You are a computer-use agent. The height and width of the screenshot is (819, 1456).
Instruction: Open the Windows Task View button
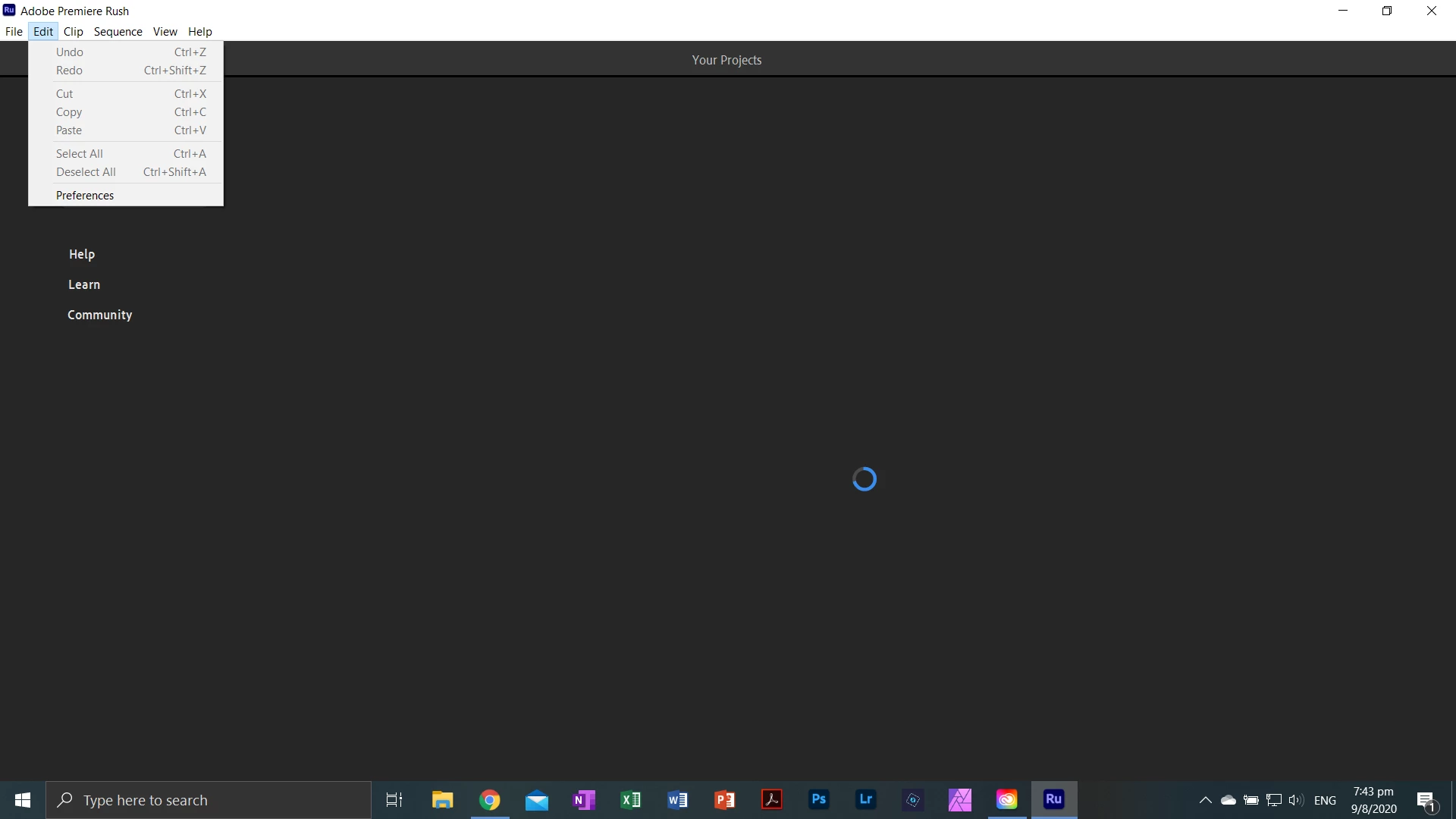tap(394, 799)
